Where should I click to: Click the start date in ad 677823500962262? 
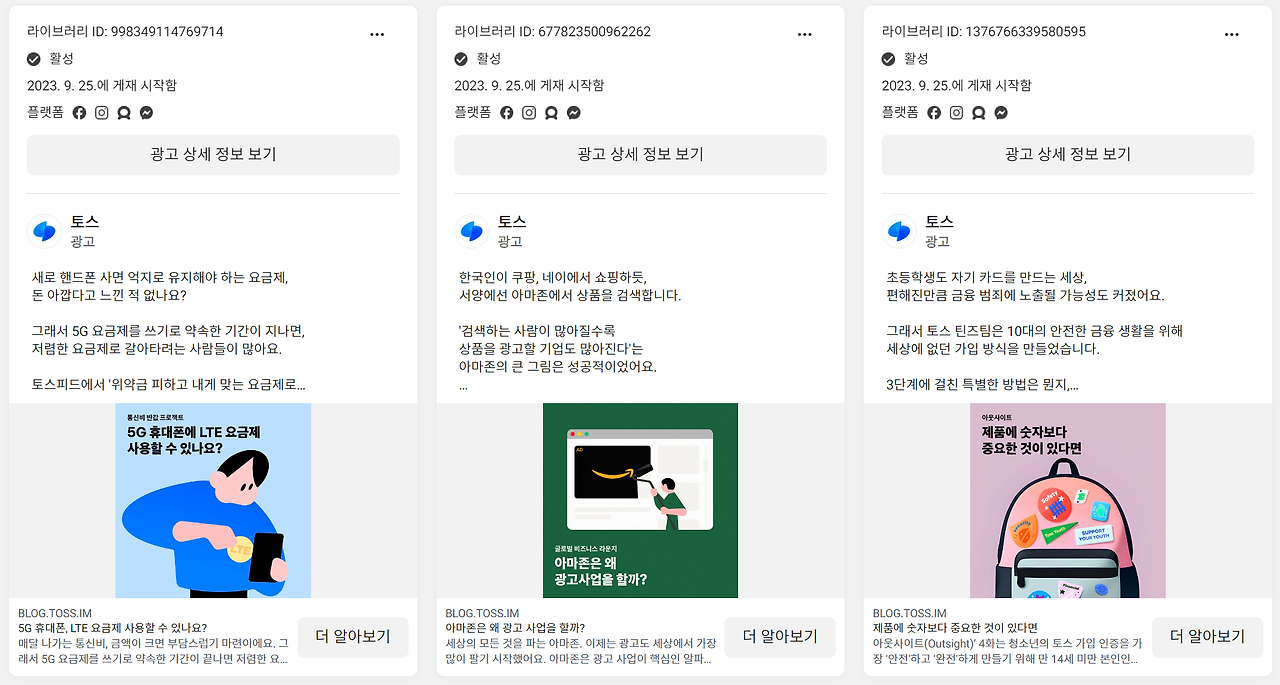[529, 86]
